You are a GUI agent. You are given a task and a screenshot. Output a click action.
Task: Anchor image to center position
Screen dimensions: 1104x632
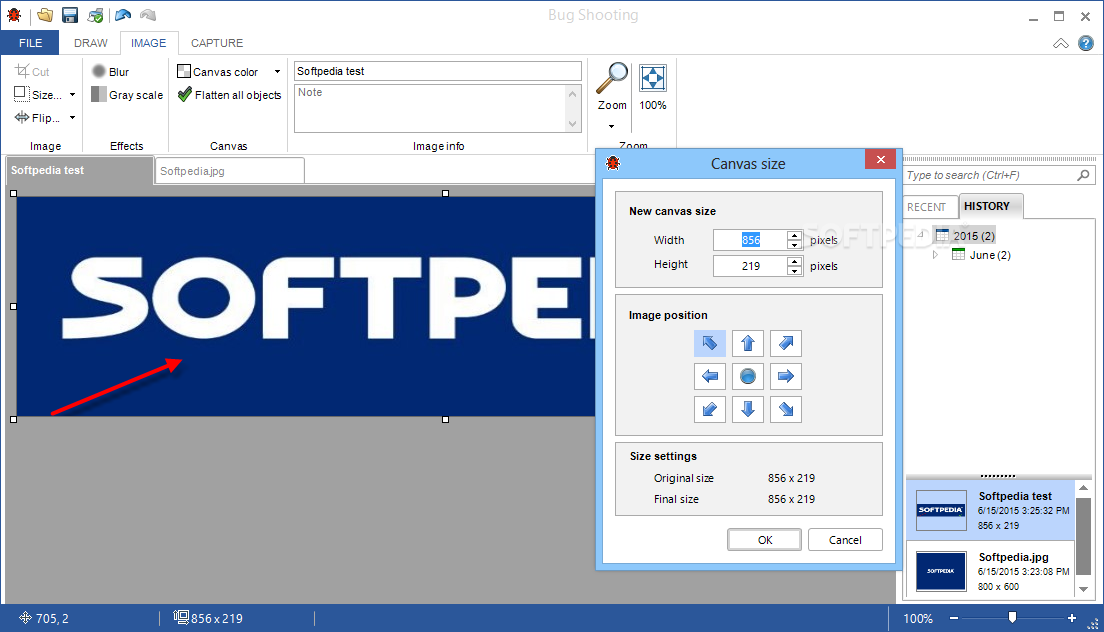click(748, 377)
